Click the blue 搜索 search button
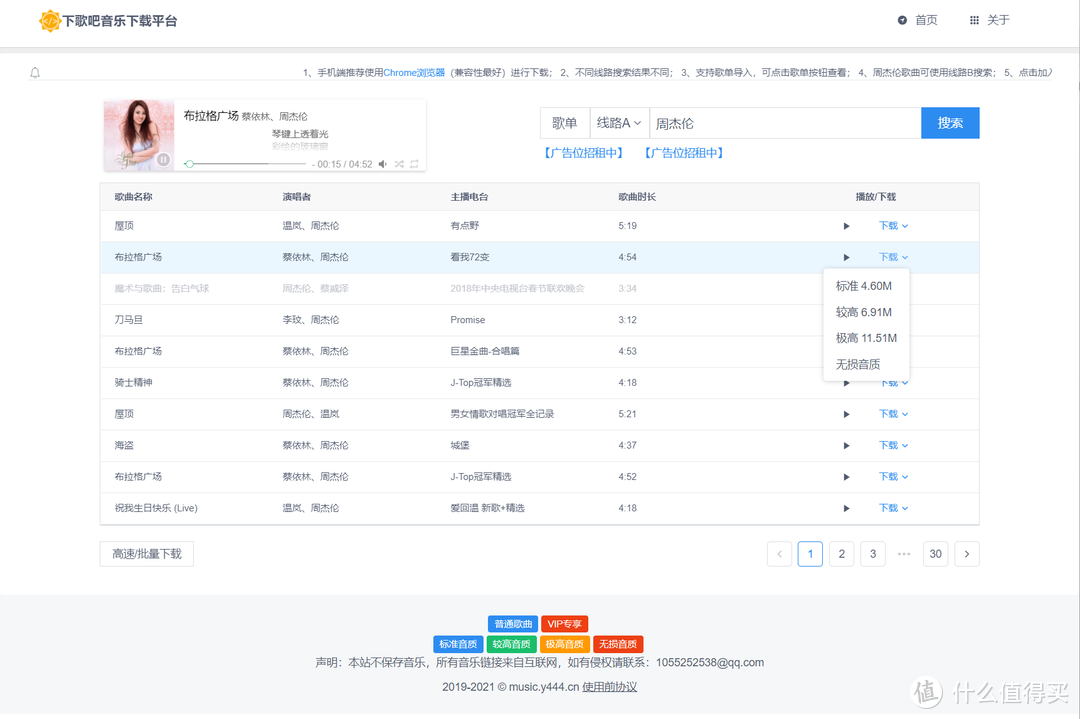The height and width of the screenshot is (719, 1080). click(950, 123)
